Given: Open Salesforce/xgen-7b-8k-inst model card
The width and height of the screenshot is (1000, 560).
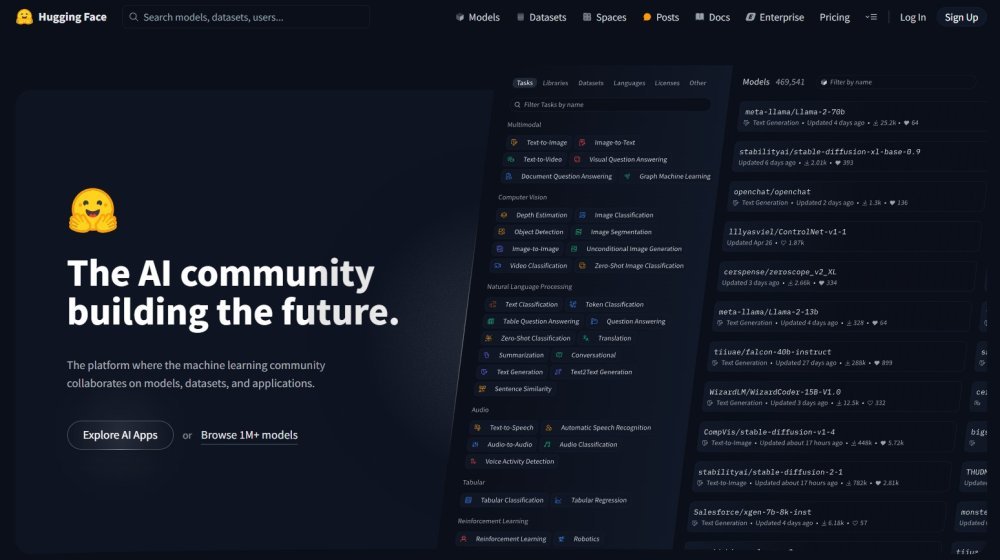Looking at the screenshot, I should 818,517.
